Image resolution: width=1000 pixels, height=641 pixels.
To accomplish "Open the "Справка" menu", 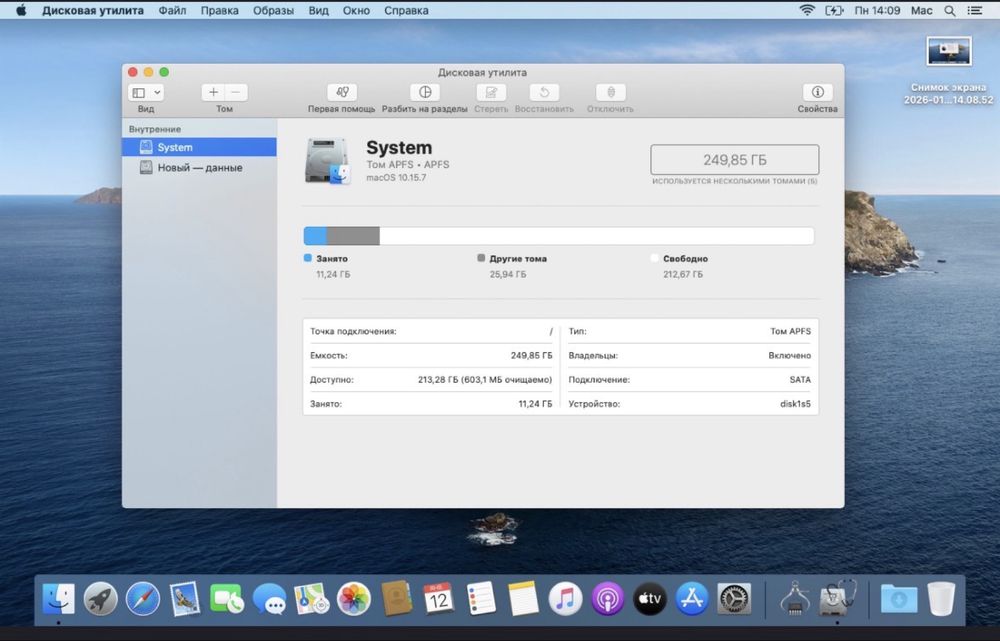I will (406, 10).
